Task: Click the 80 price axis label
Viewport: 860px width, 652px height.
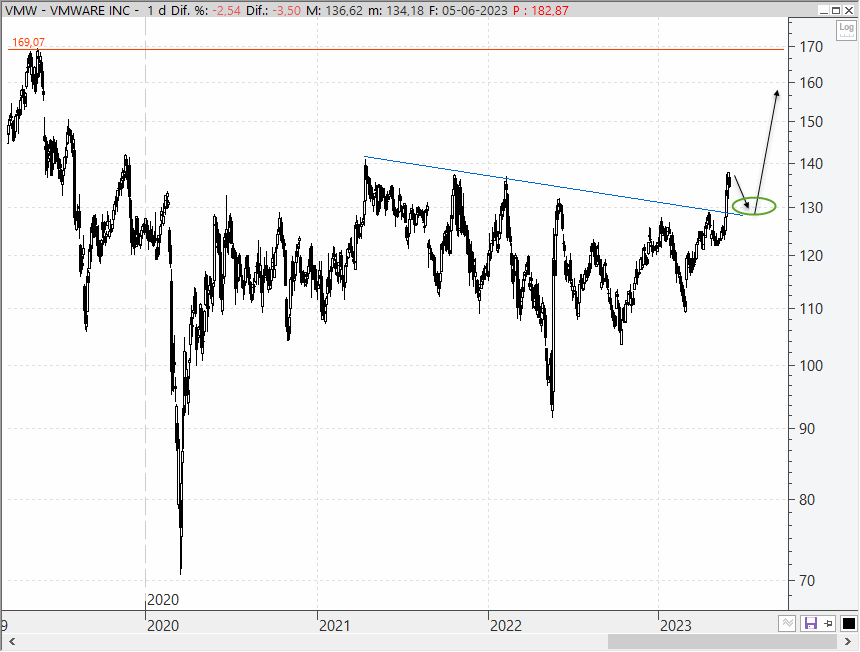Action: click(x=807, y=500)
